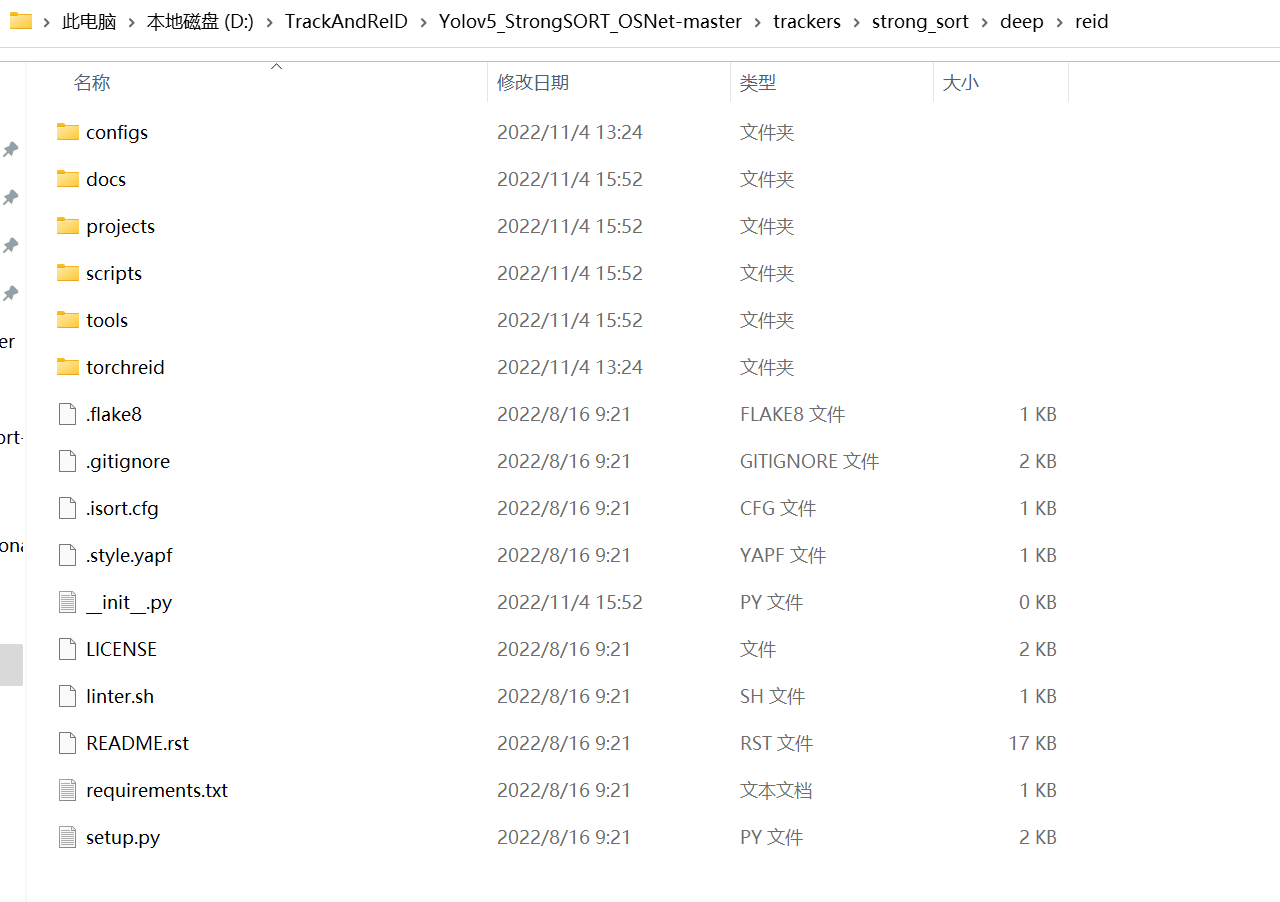Go to Yolov5_StrongSORT_OSNet-master breadcrumb folder
The width and height of the screenshot is (1280, 902).
pyautogui.click(x=590, y=21)
